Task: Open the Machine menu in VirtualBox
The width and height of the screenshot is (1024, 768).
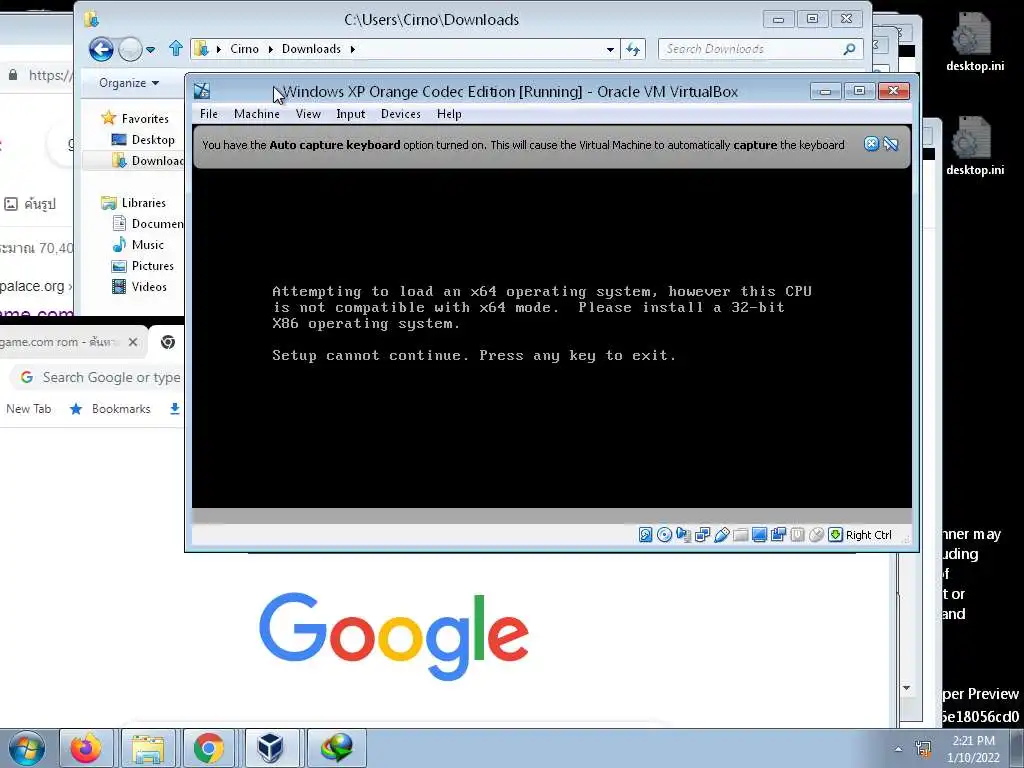Action: (x=257, y=114)
